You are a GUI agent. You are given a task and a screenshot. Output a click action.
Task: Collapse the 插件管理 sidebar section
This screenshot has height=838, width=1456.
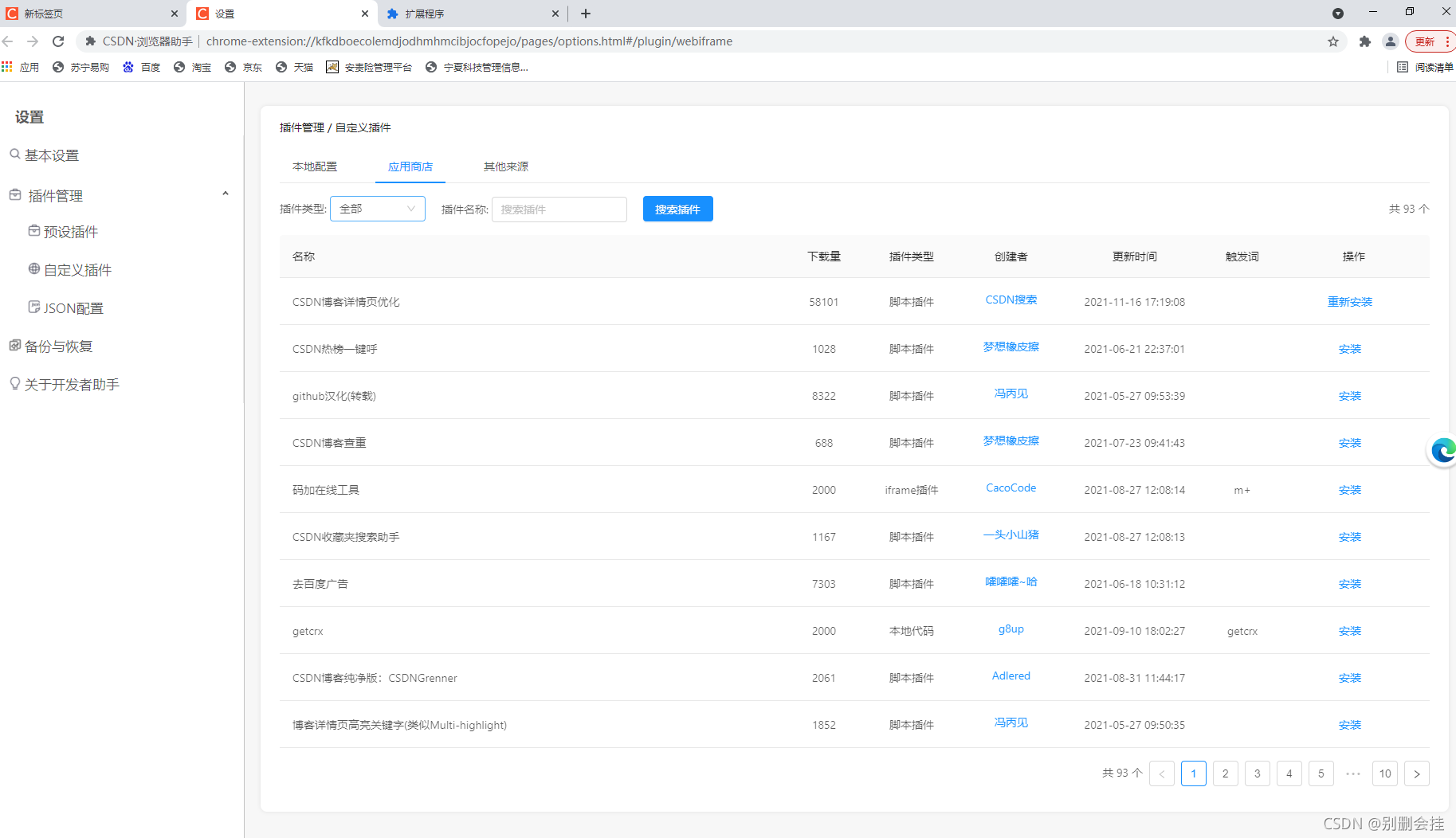[226, 194]
